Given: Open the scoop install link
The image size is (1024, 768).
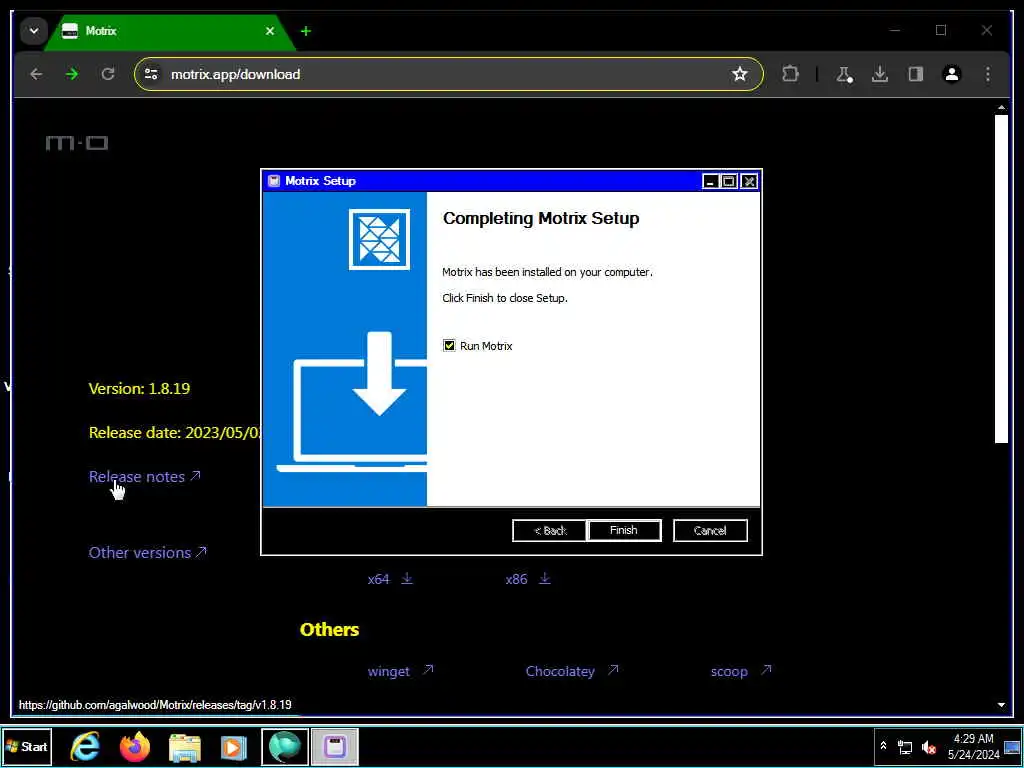Looking at the screenshot, I should (x=741, y=671).
